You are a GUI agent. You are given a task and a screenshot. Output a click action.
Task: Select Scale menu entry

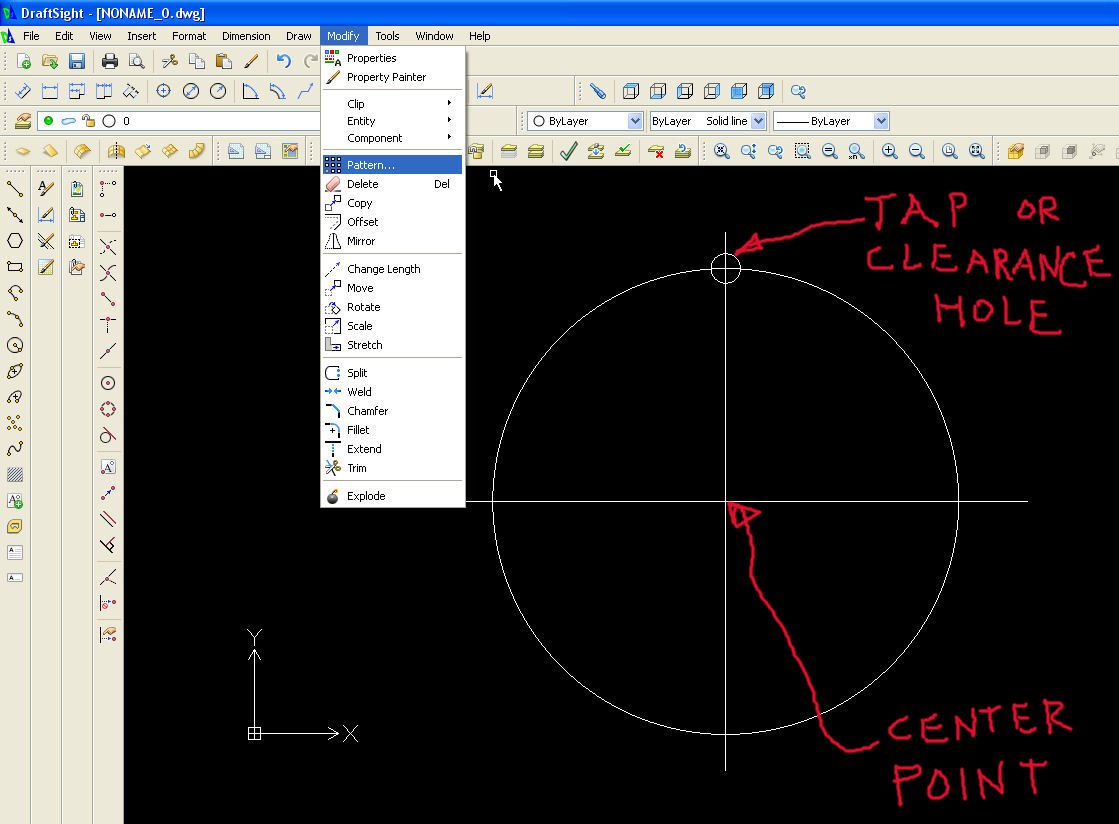(x=393, y=326)
